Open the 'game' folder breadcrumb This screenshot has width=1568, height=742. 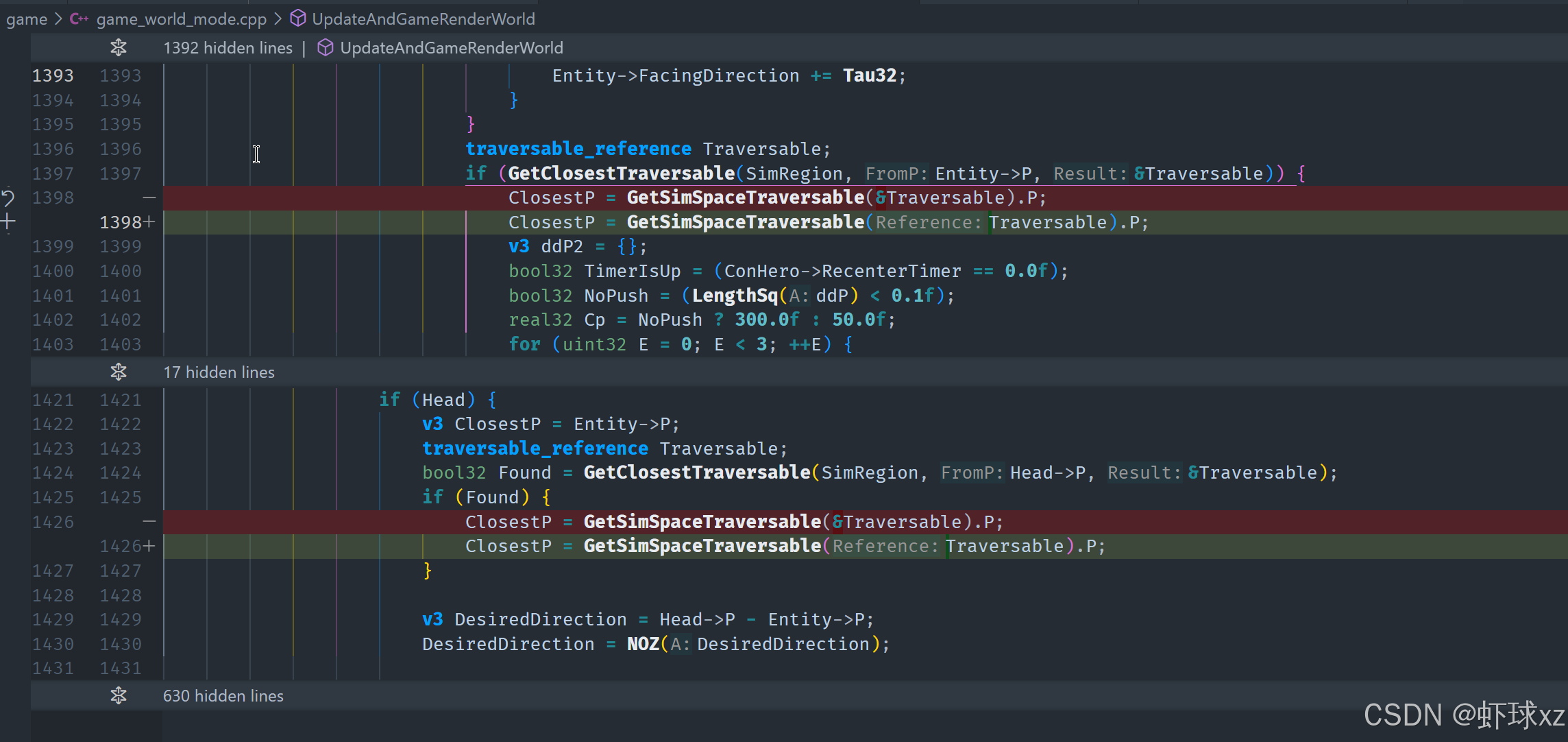click(x=26, y=19)
